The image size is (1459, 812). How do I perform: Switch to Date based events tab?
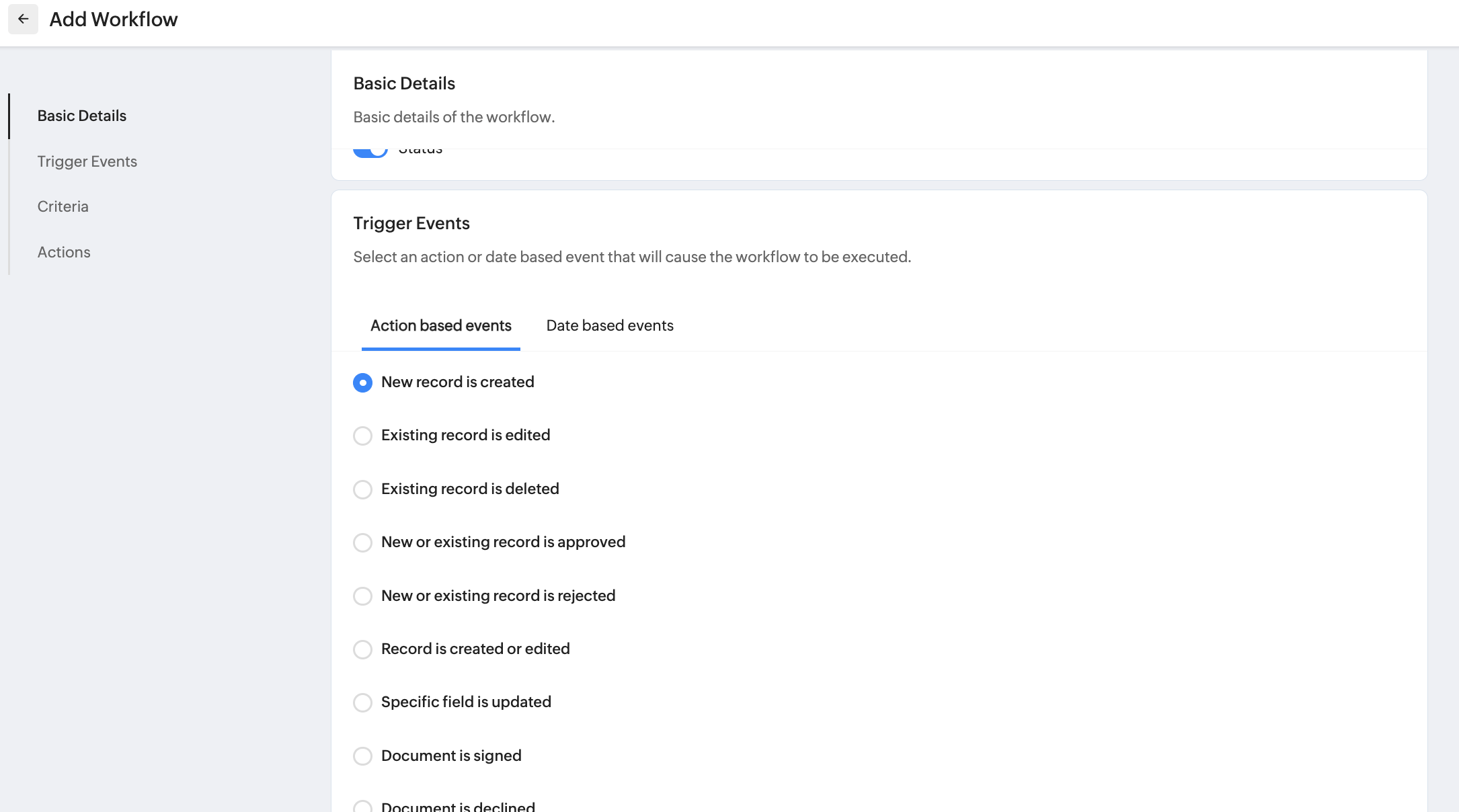tap(609, 326)
